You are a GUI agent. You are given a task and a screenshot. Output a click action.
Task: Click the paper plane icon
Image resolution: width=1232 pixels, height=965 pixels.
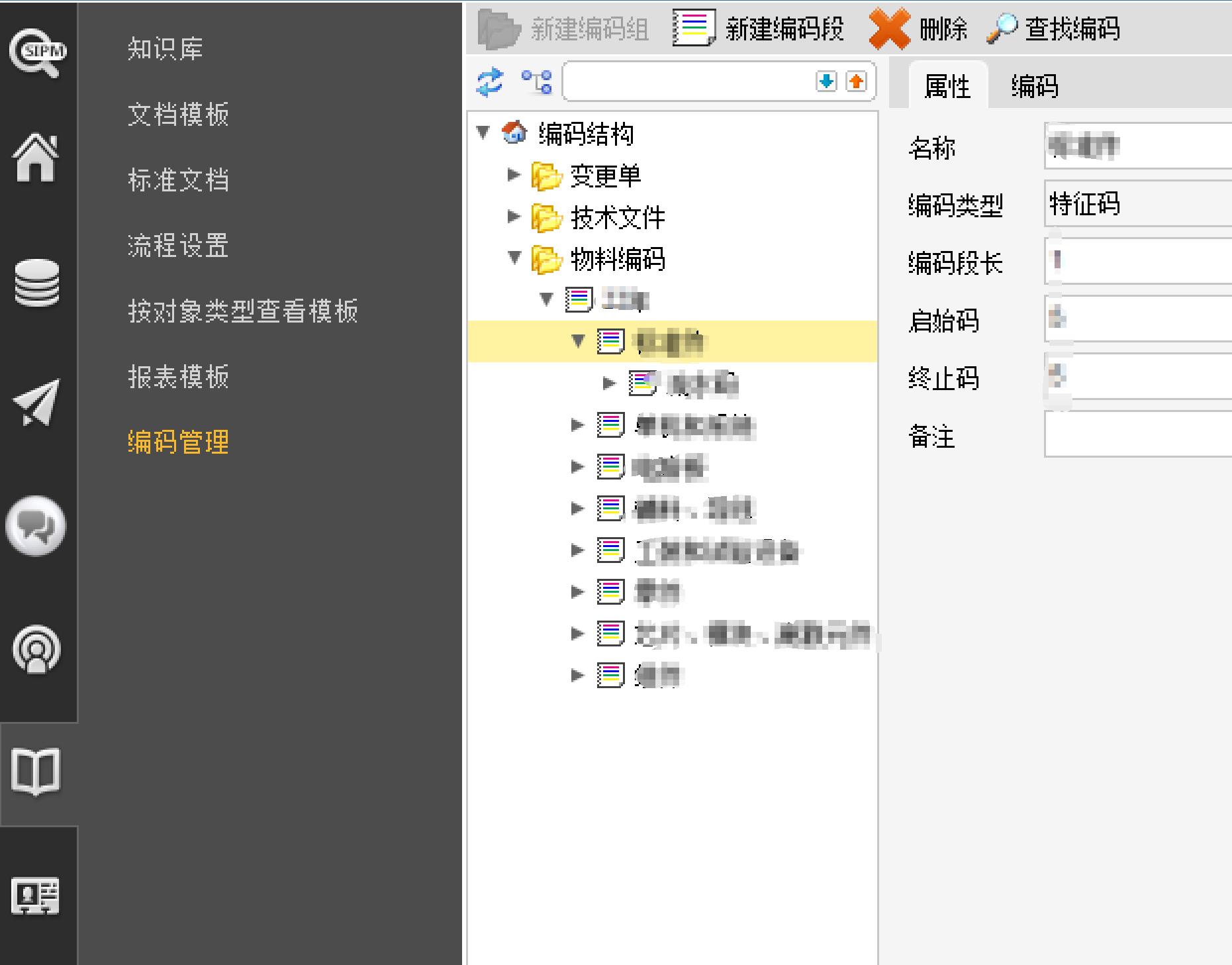click(36, 402)
